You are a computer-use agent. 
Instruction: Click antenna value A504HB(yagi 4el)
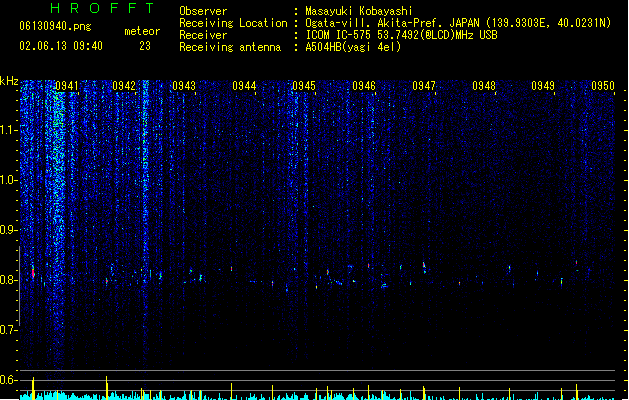(353, 47)
